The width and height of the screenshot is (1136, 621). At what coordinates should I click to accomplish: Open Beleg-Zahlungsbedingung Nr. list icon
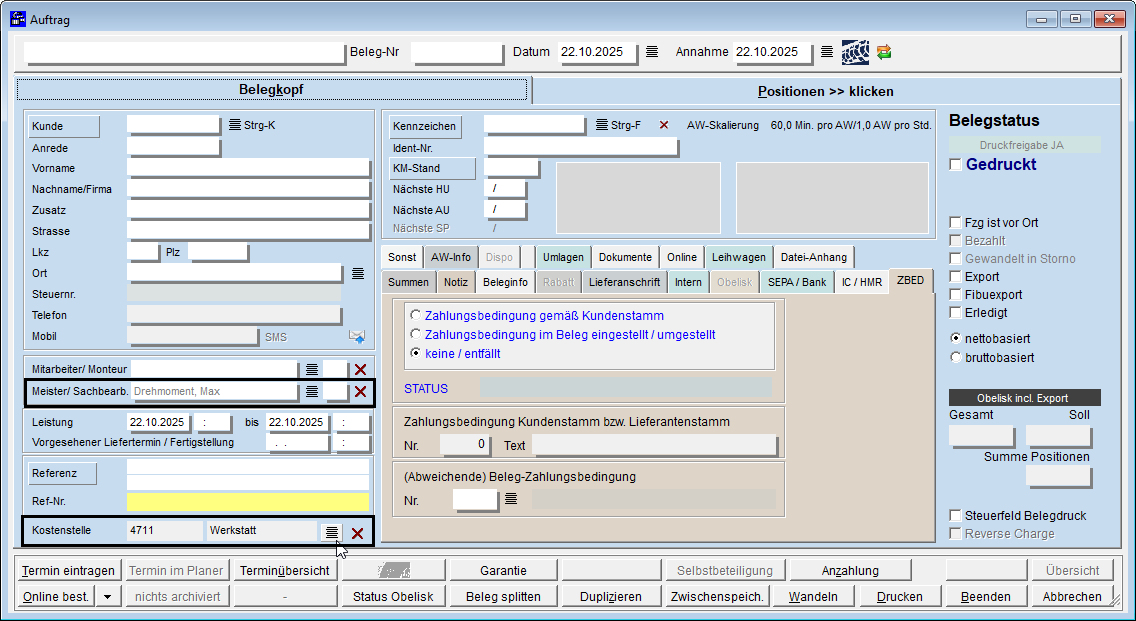511,499
